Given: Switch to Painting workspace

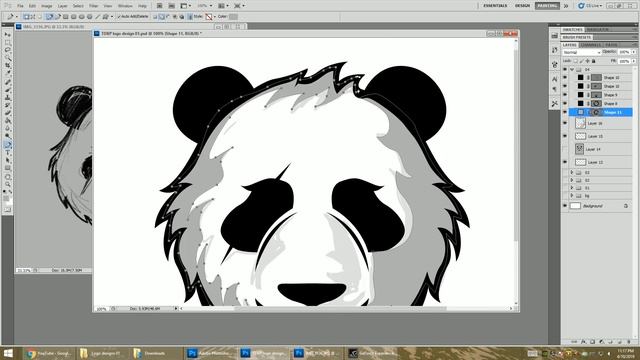Looking at the screenshot, I should (x=547, y=6).
